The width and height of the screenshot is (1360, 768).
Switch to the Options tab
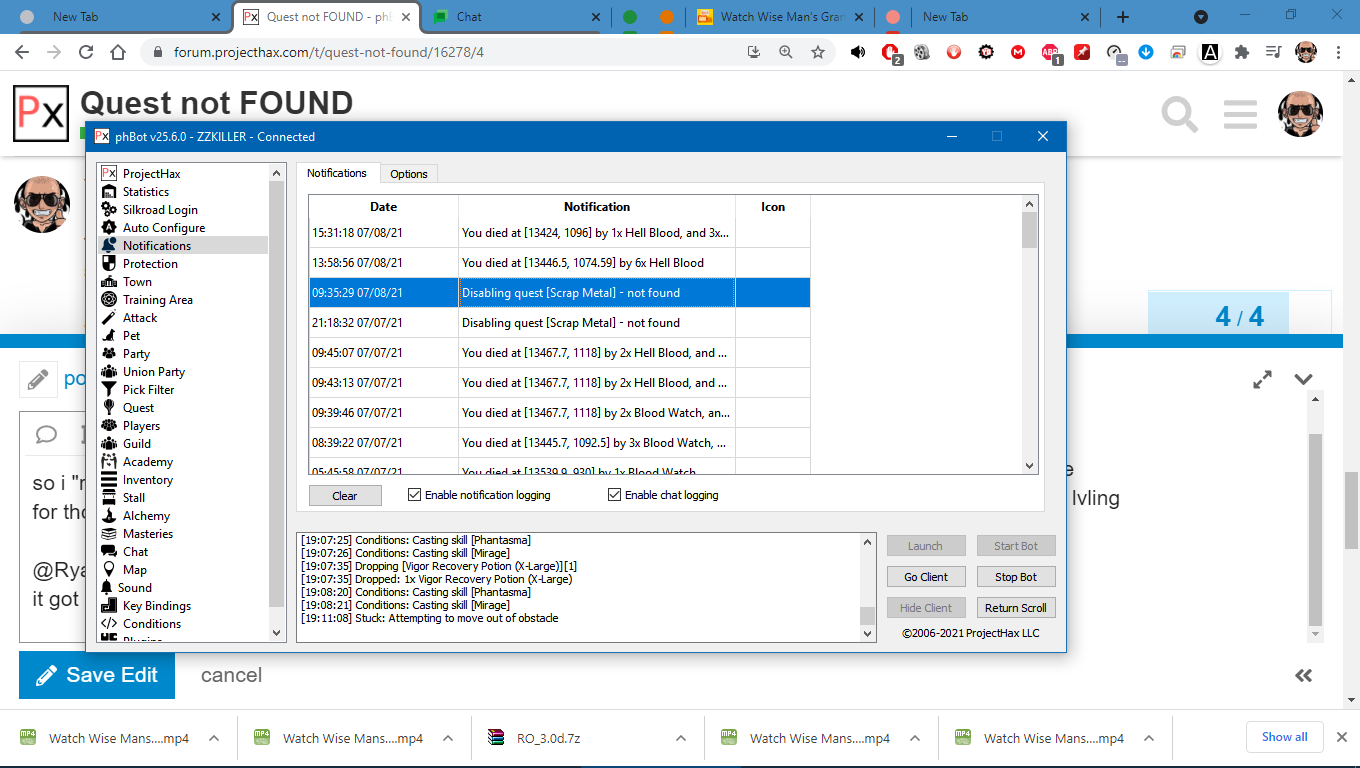(x=408, y=174)
